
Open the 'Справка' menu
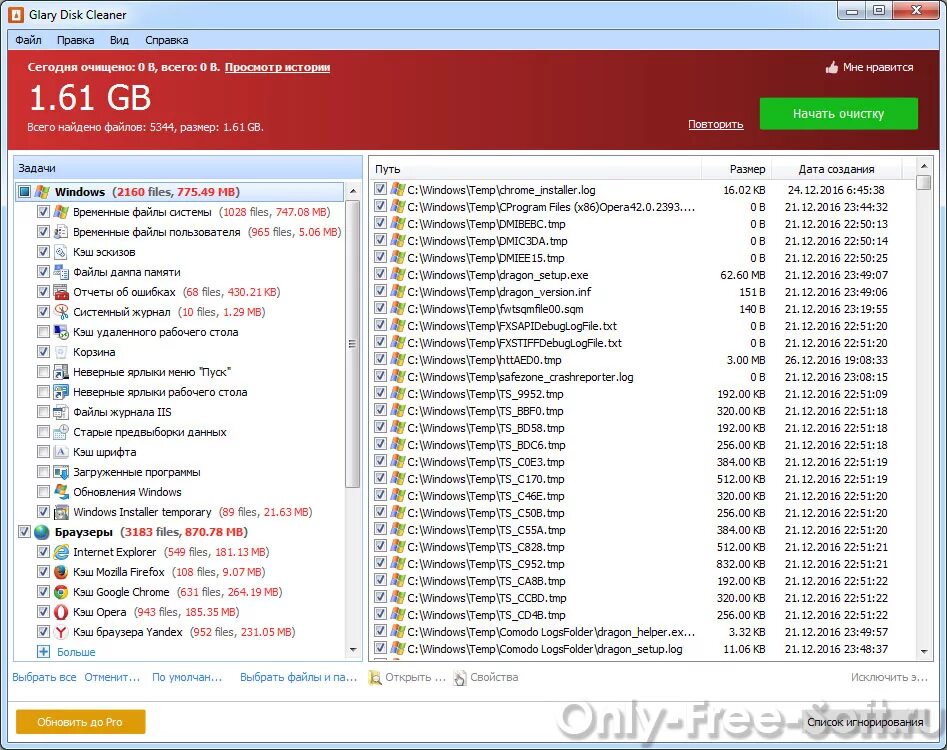click(x=167, y=40)
